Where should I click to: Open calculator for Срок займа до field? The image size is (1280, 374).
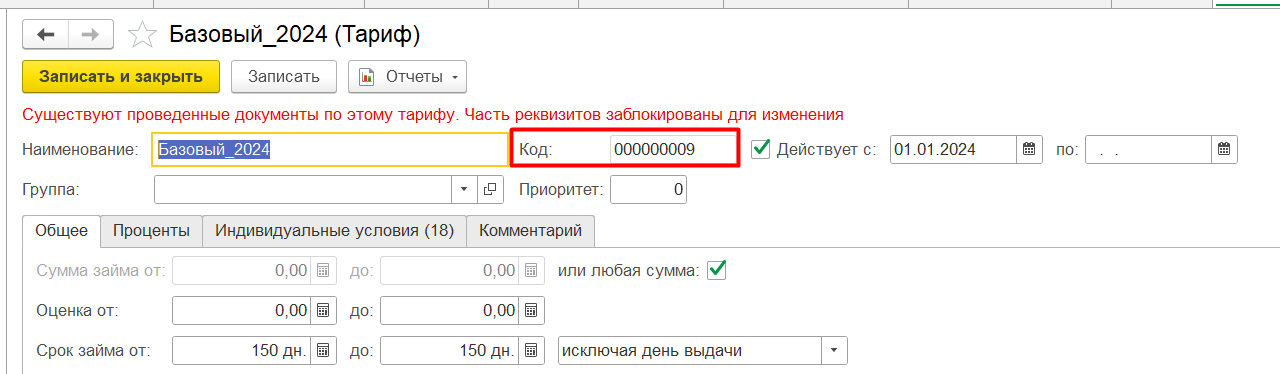pos(532,350)
